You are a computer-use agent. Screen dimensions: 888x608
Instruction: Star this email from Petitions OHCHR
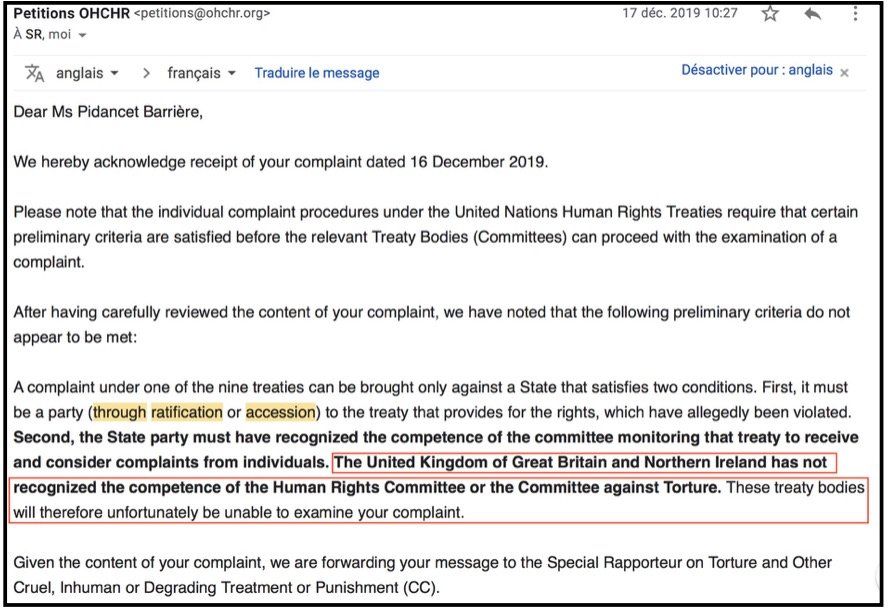pos(770,14)
